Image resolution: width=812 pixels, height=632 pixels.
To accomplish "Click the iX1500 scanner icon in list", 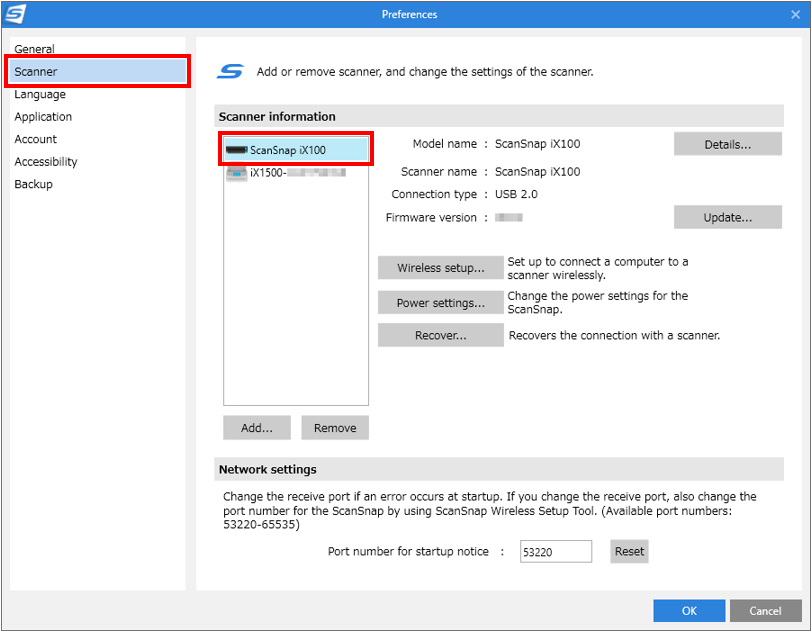I will (x=237, y=173).
